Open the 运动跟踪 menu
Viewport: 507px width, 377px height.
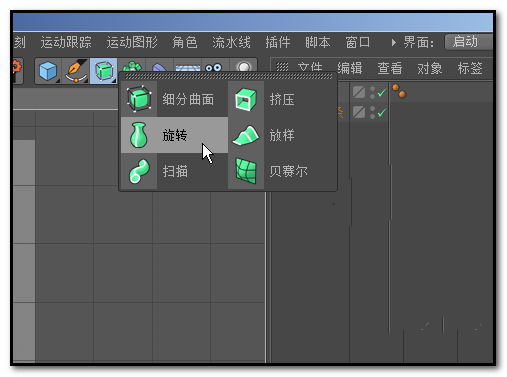pos(66,42)
